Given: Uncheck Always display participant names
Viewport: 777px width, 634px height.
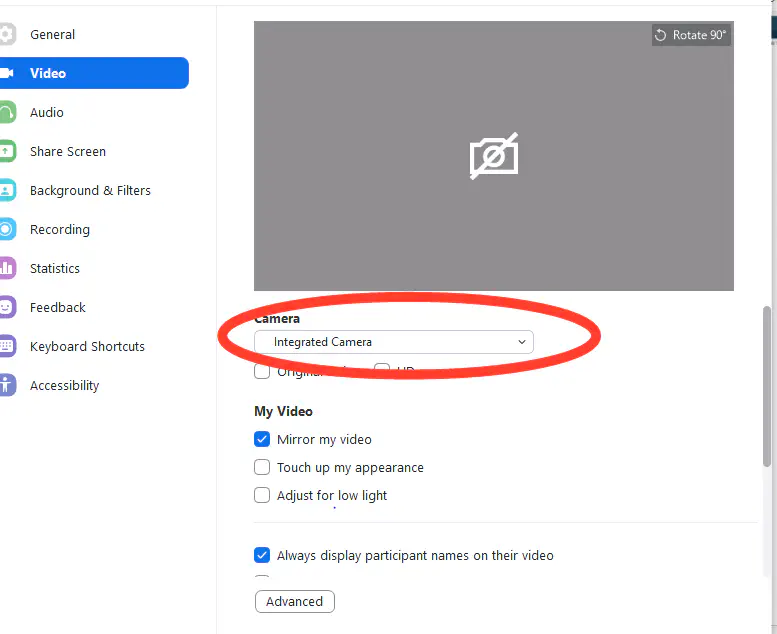Looking at the screenshot, I should [262, 555].
